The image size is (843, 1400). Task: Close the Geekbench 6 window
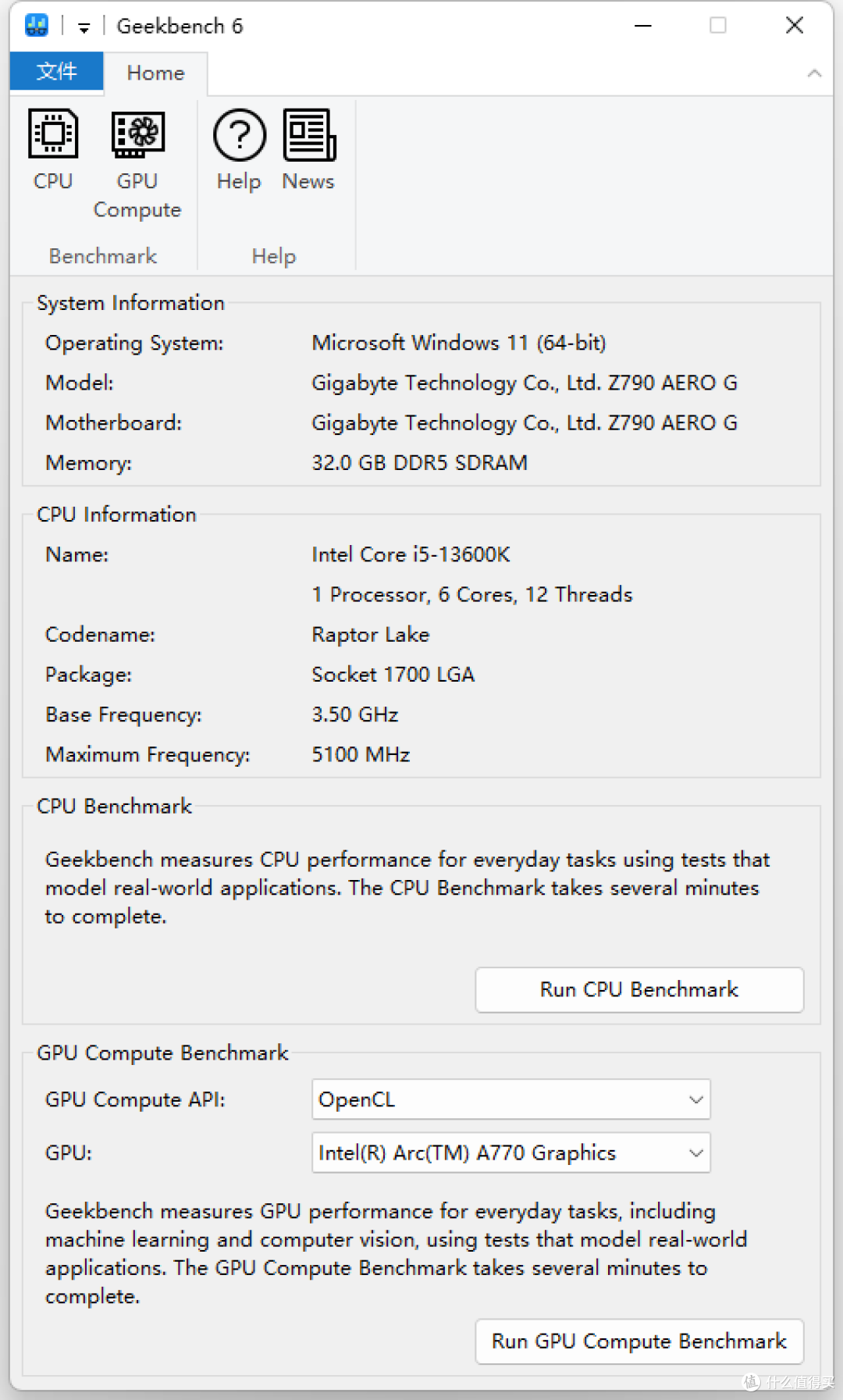pos(795,26)
